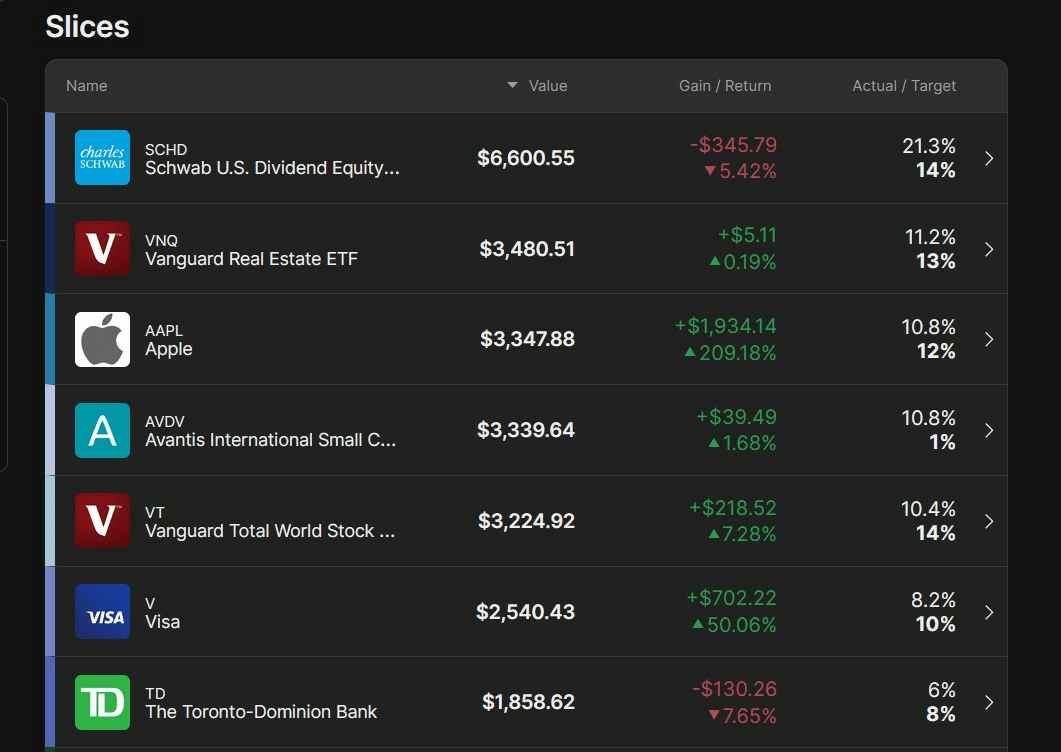
Task: Click the +$702.22 gain figure
Action: click(731, 598)
